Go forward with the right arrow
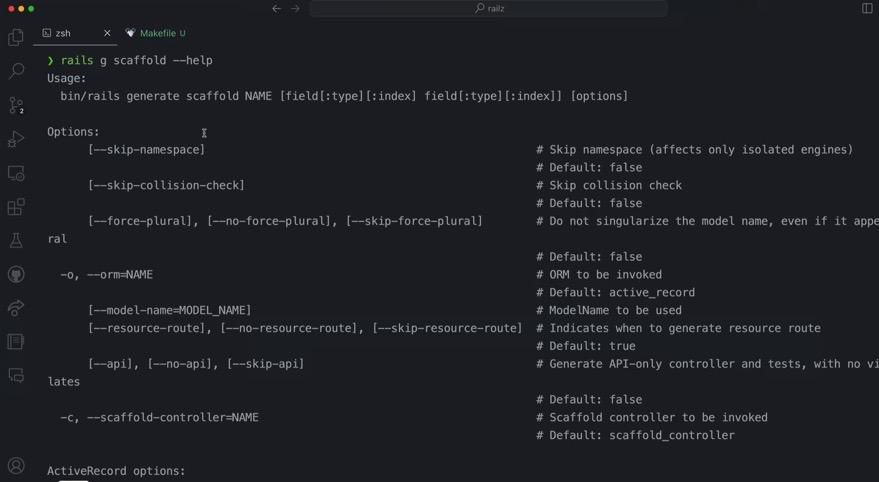Viewport: 879px width, 482px height. [295, 9]
